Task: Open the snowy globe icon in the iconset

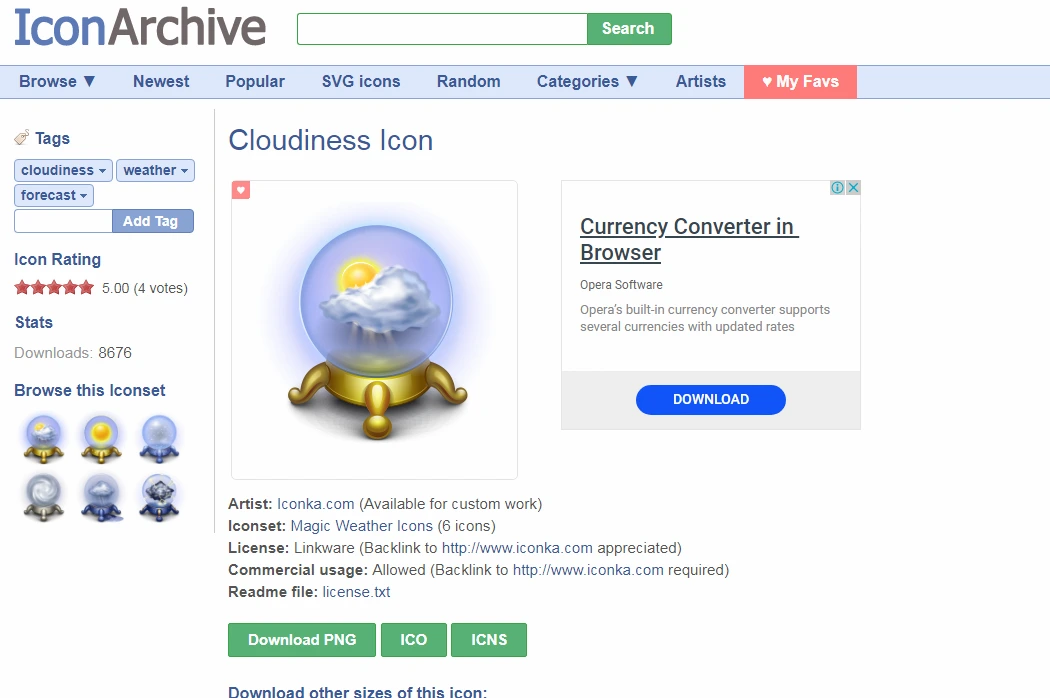Action: point(159,439)
